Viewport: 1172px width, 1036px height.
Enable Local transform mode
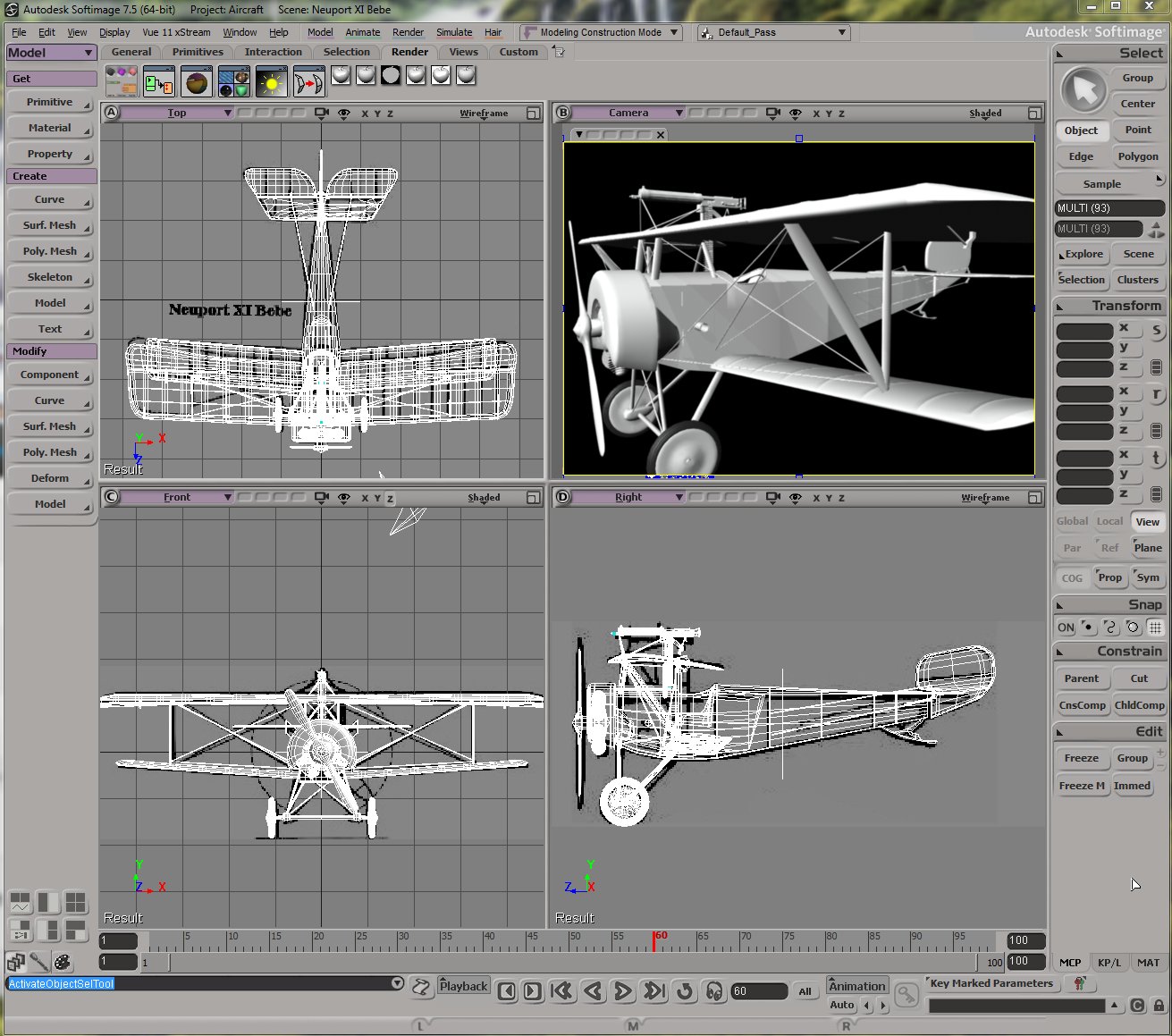1109,521
